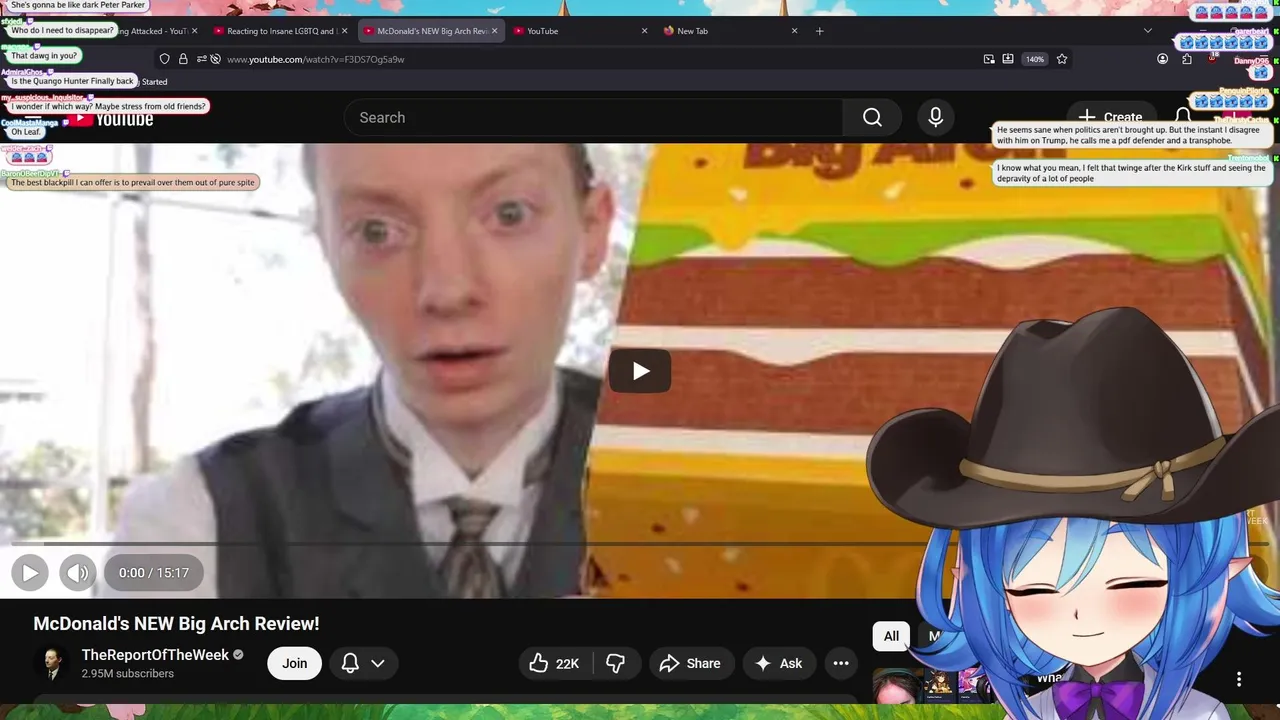Share the Big Arch Review video
Viewport: 1280px width, 720px height.
[x=690, y=663]
